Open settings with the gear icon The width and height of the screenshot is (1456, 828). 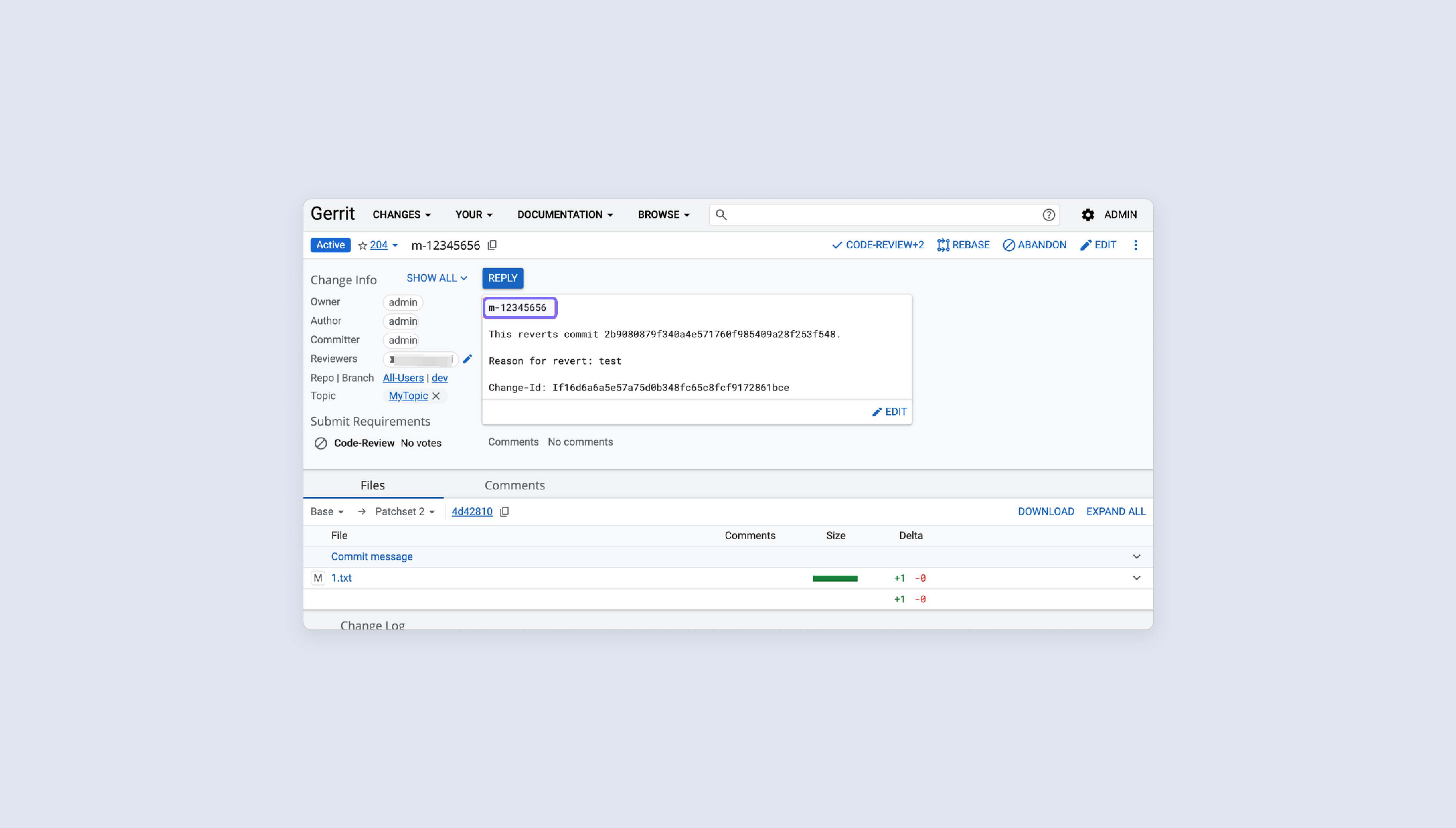(1088, 215)
